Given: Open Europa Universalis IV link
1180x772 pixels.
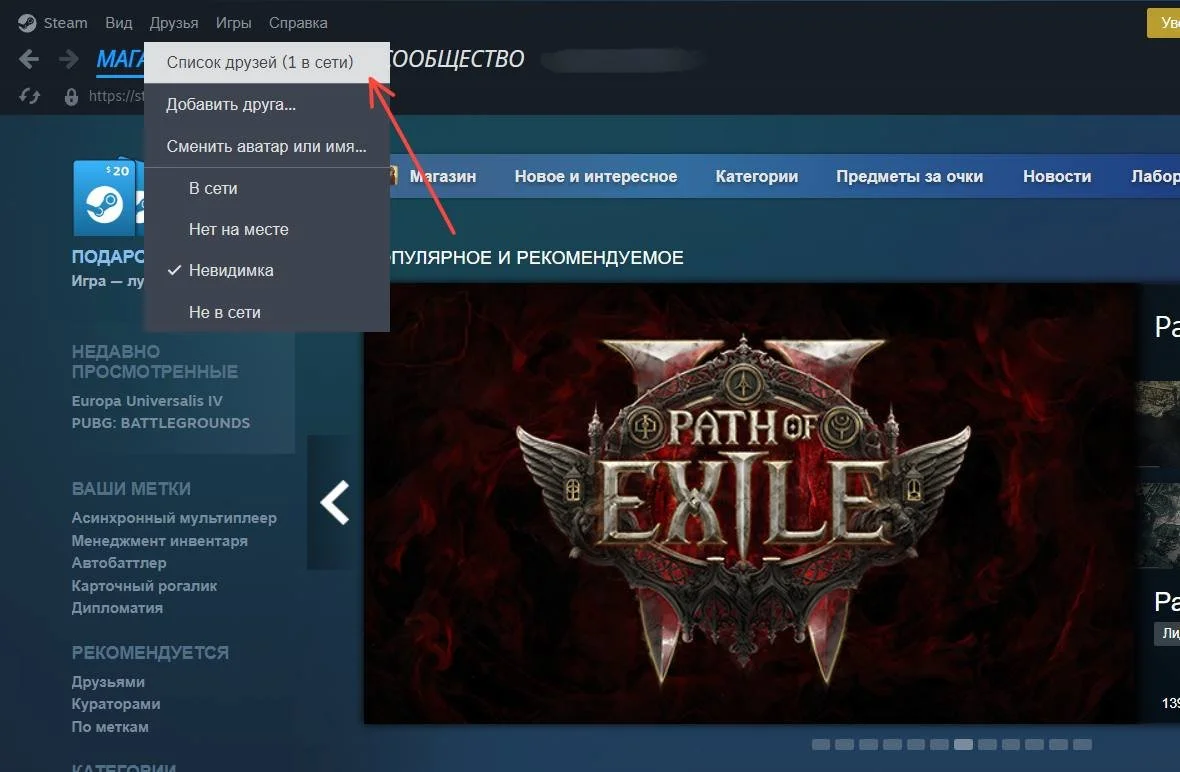Looking at the screenshot, I should tap(147, 401).
